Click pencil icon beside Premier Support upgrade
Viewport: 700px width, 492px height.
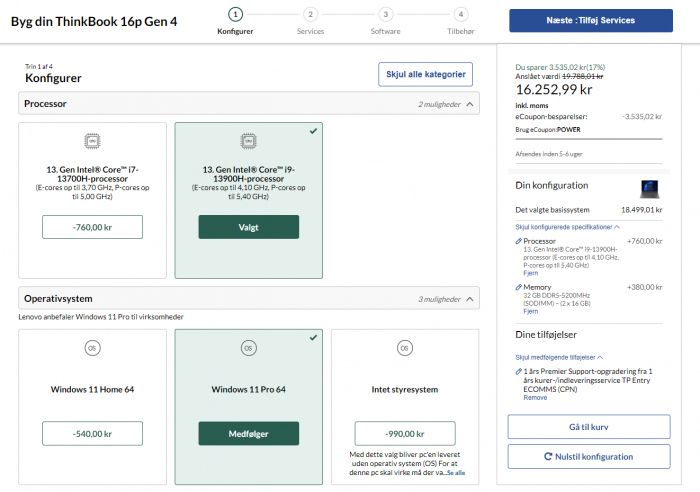click(518, 371)
